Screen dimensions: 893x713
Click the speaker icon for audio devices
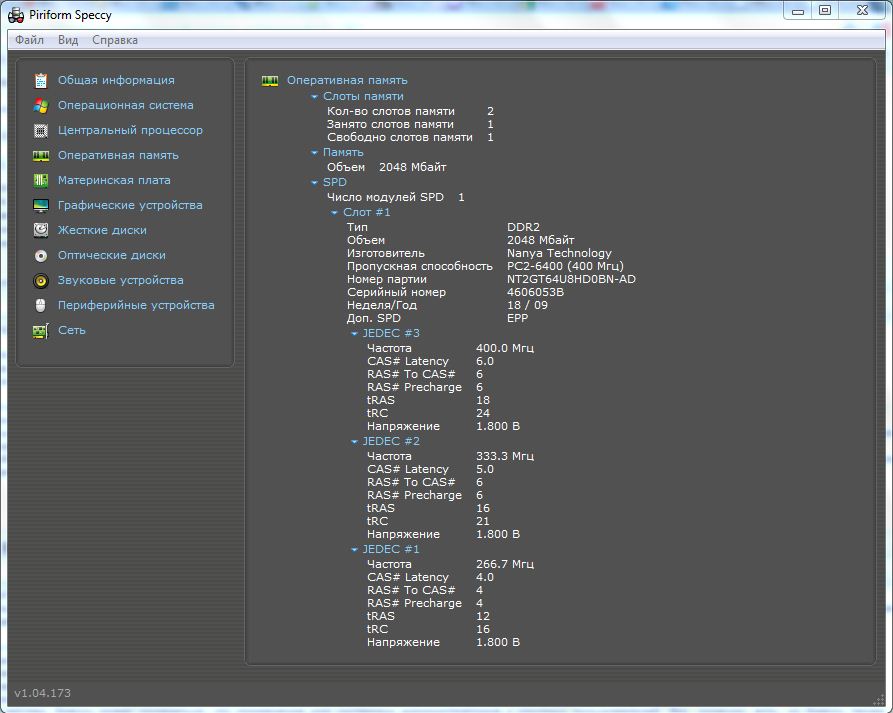pos(40,280)
